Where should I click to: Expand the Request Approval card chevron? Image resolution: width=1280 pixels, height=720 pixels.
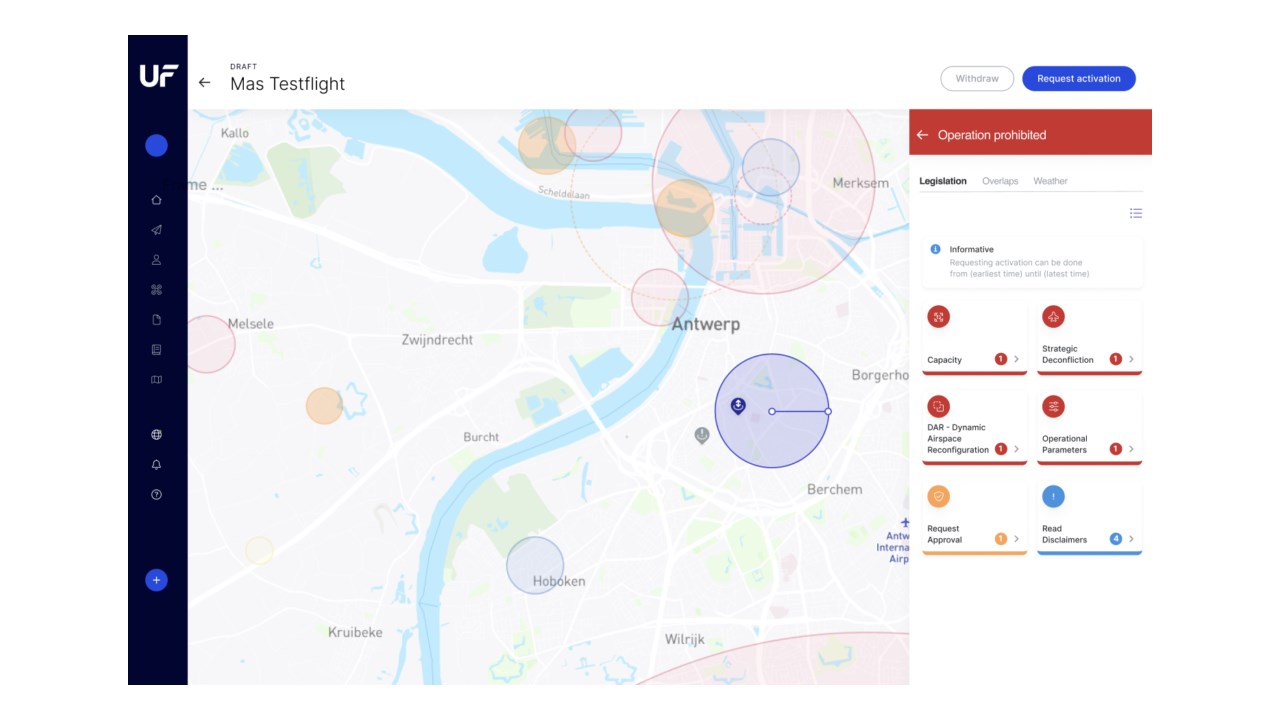1017,539
